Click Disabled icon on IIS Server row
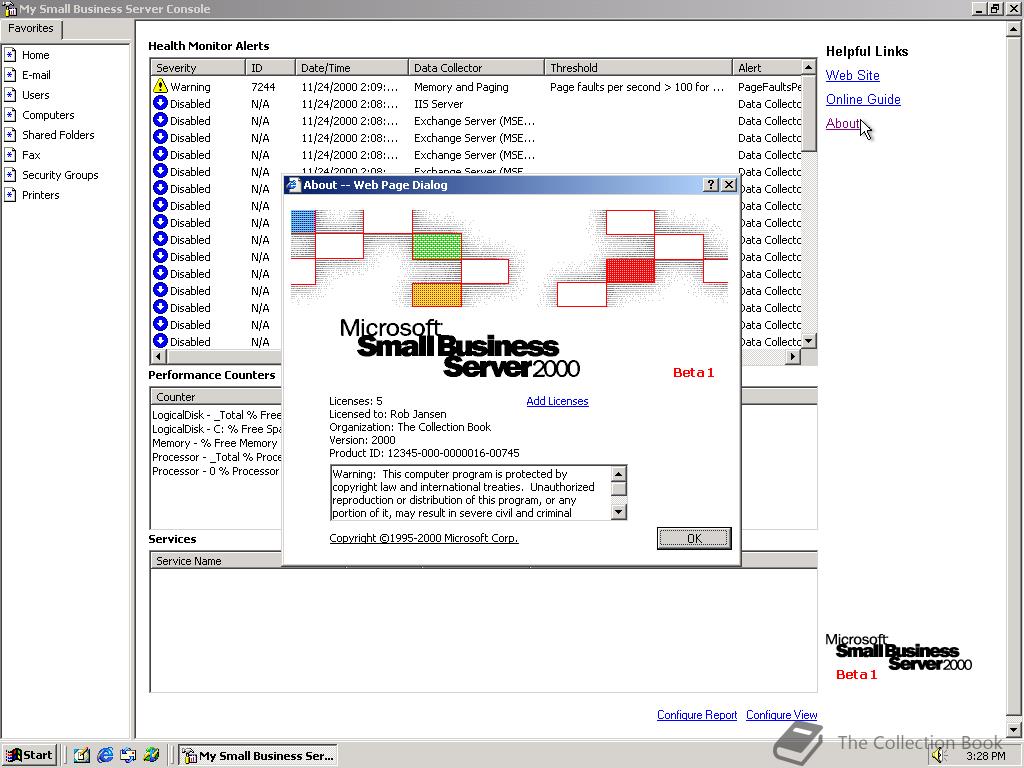1024x768 pixels. pos(160,103)
